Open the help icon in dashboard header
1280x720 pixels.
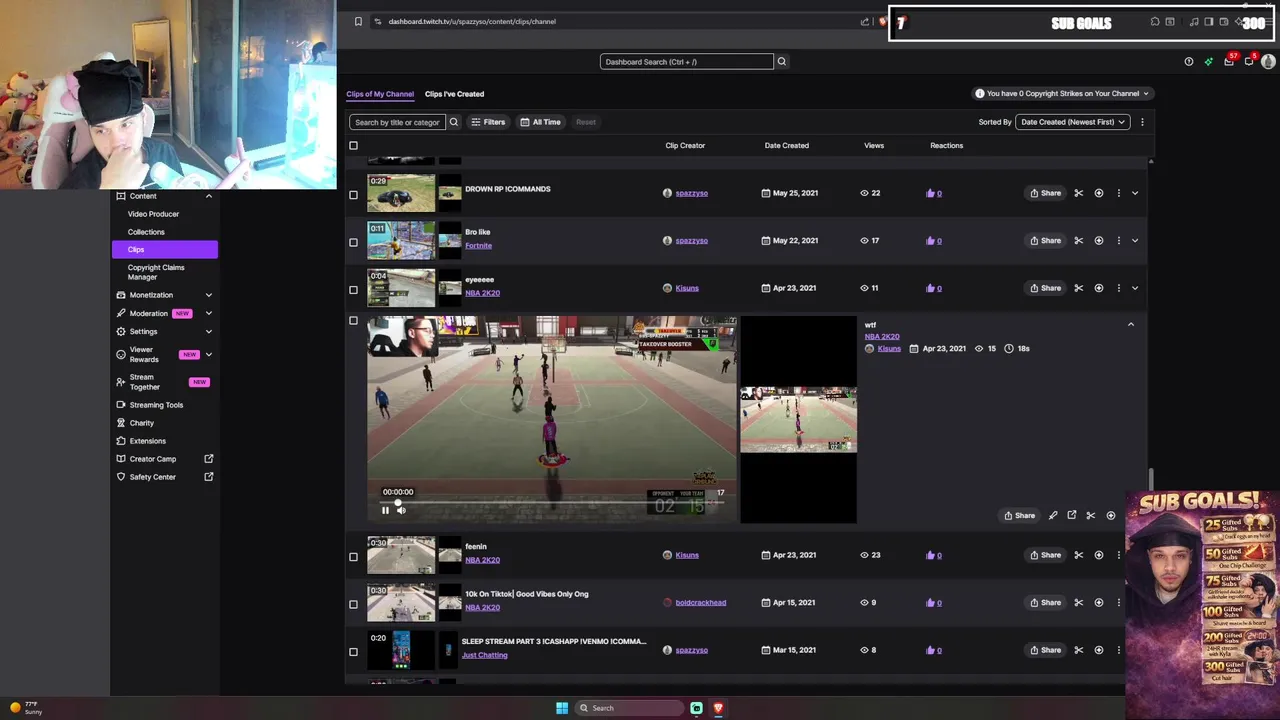click(x=1188, y=62)
